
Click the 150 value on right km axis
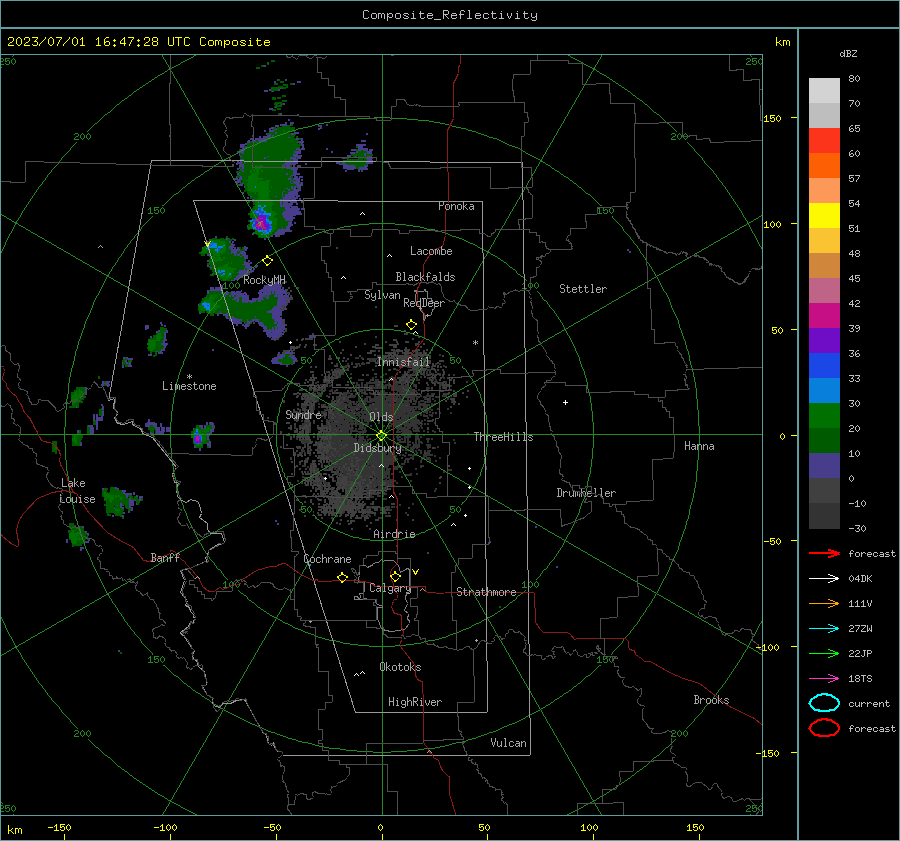click(773, 118)
